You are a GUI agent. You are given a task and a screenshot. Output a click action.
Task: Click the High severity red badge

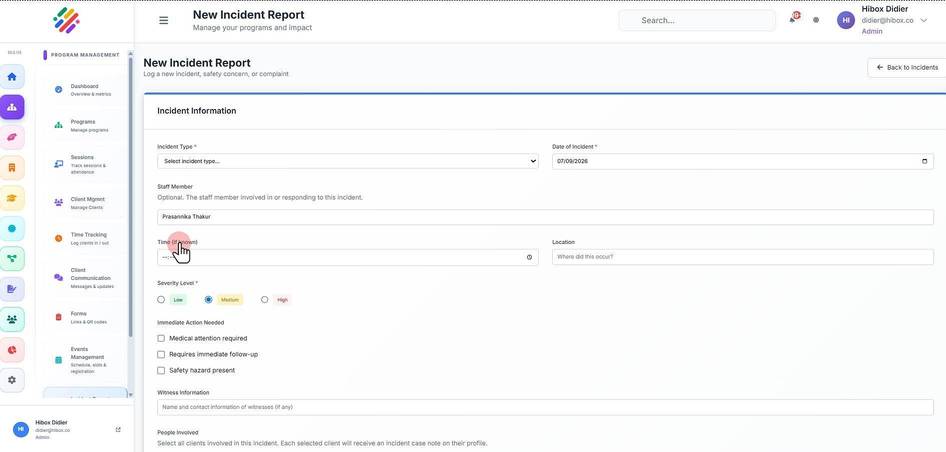282,300
